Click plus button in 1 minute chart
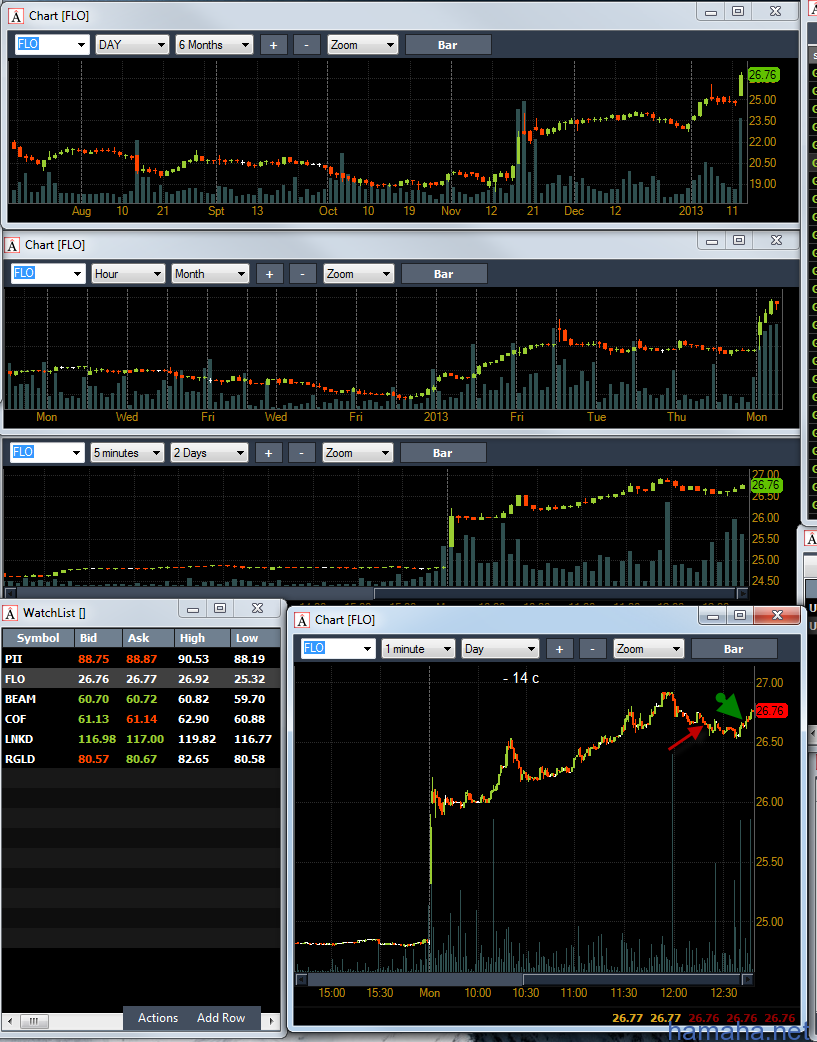The image size is (817, 1042). coord(560,649)
